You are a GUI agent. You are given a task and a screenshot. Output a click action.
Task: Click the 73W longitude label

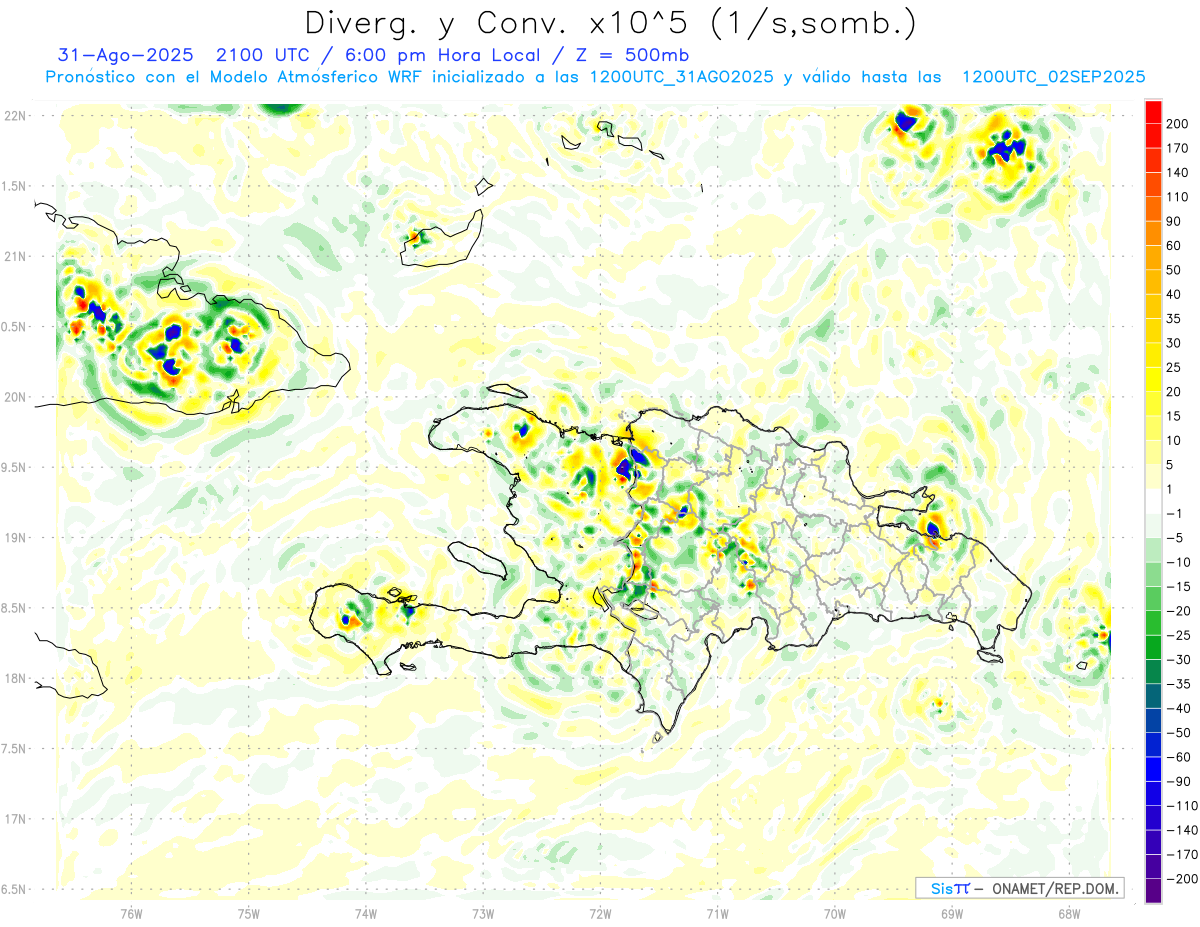point(483,912)
